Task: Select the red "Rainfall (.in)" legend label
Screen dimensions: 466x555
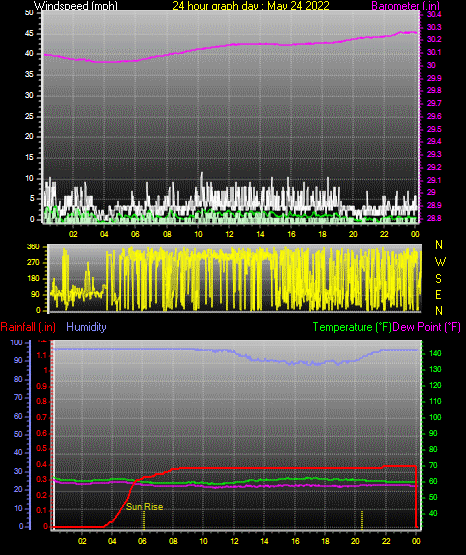Action: [28, 327]
